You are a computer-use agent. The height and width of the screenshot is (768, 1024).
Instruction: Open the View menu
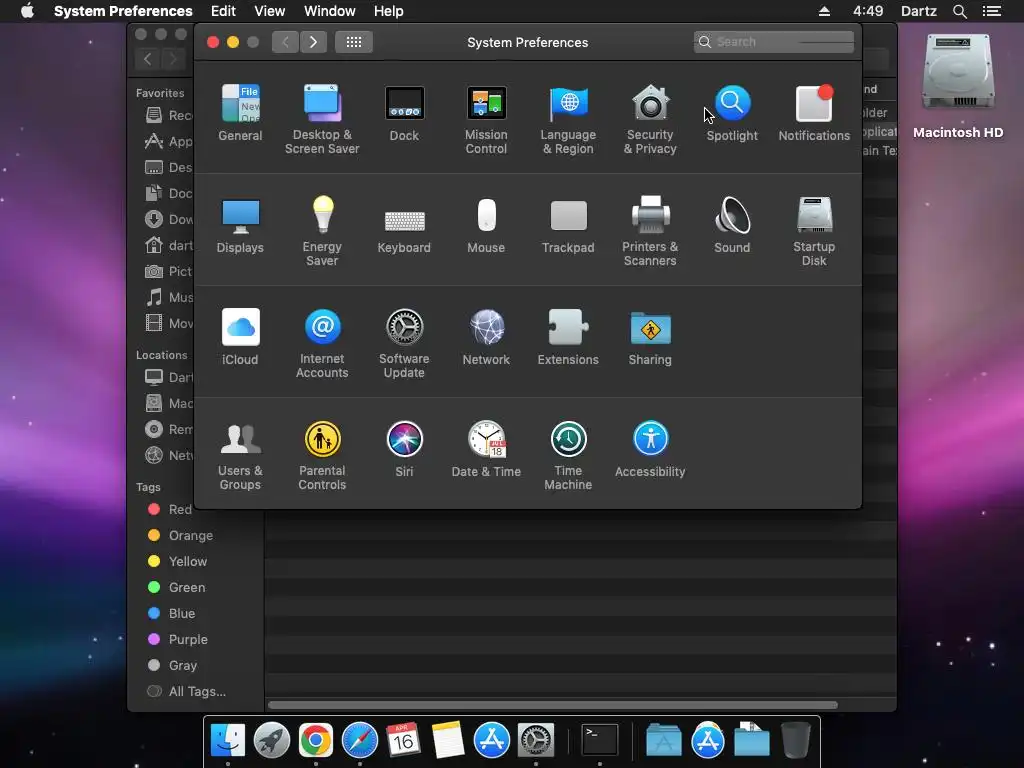(270, 11)
